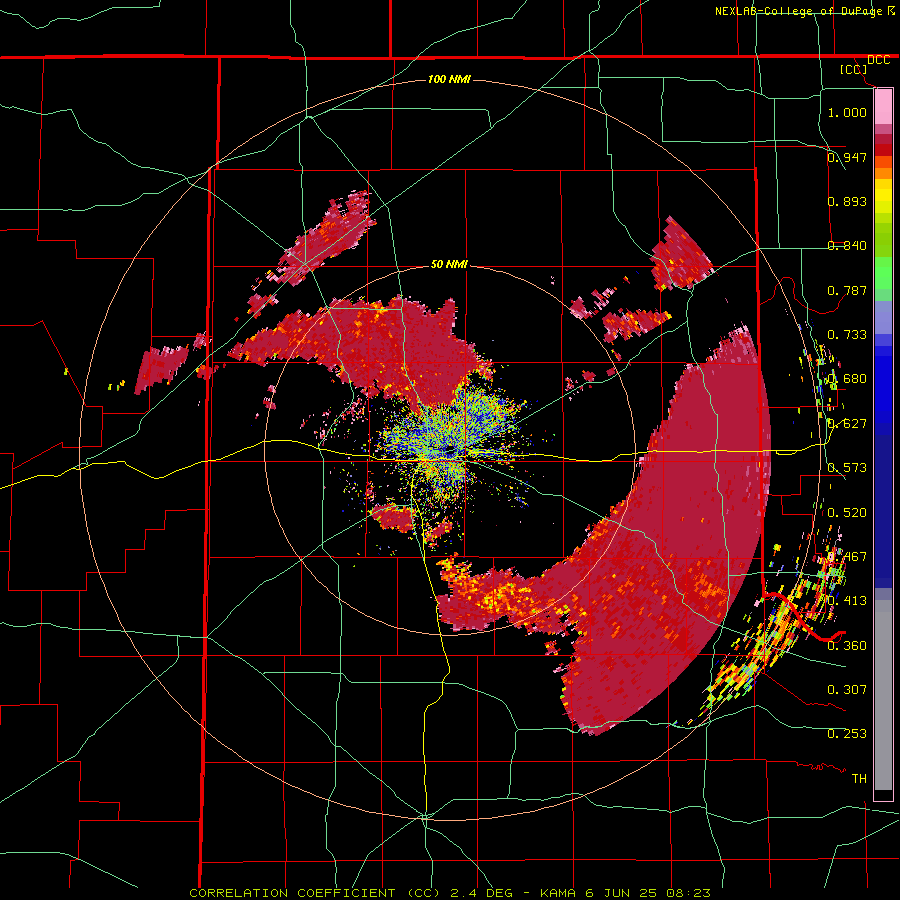Pick the lavender swatch beside the 0.733 value
The image size is (900, 900).
[x=883, y=317]
